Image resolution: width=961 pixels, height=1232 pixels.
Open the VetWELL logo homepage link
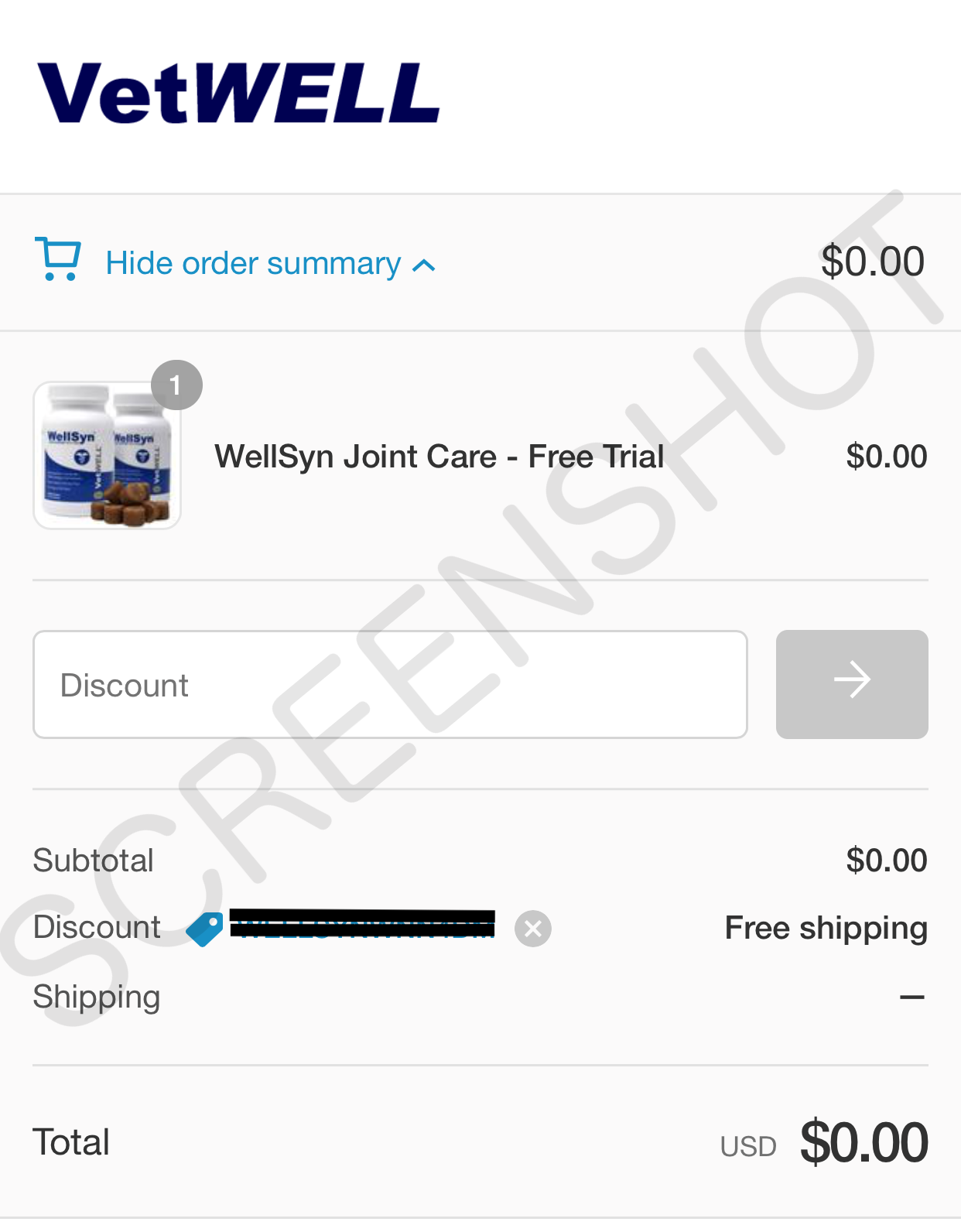coord(238,93)
